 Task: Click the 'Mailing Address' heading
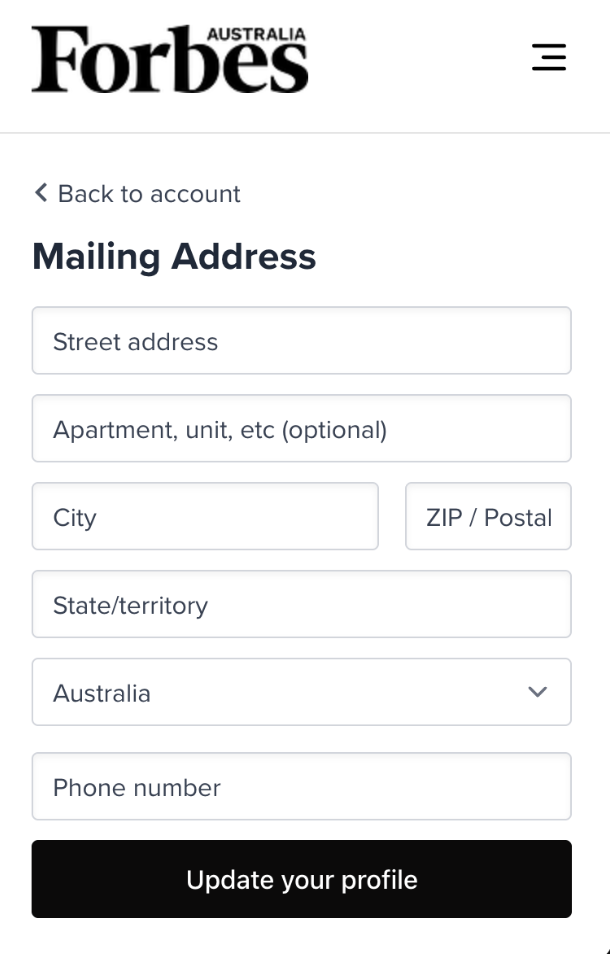point(174,257)
